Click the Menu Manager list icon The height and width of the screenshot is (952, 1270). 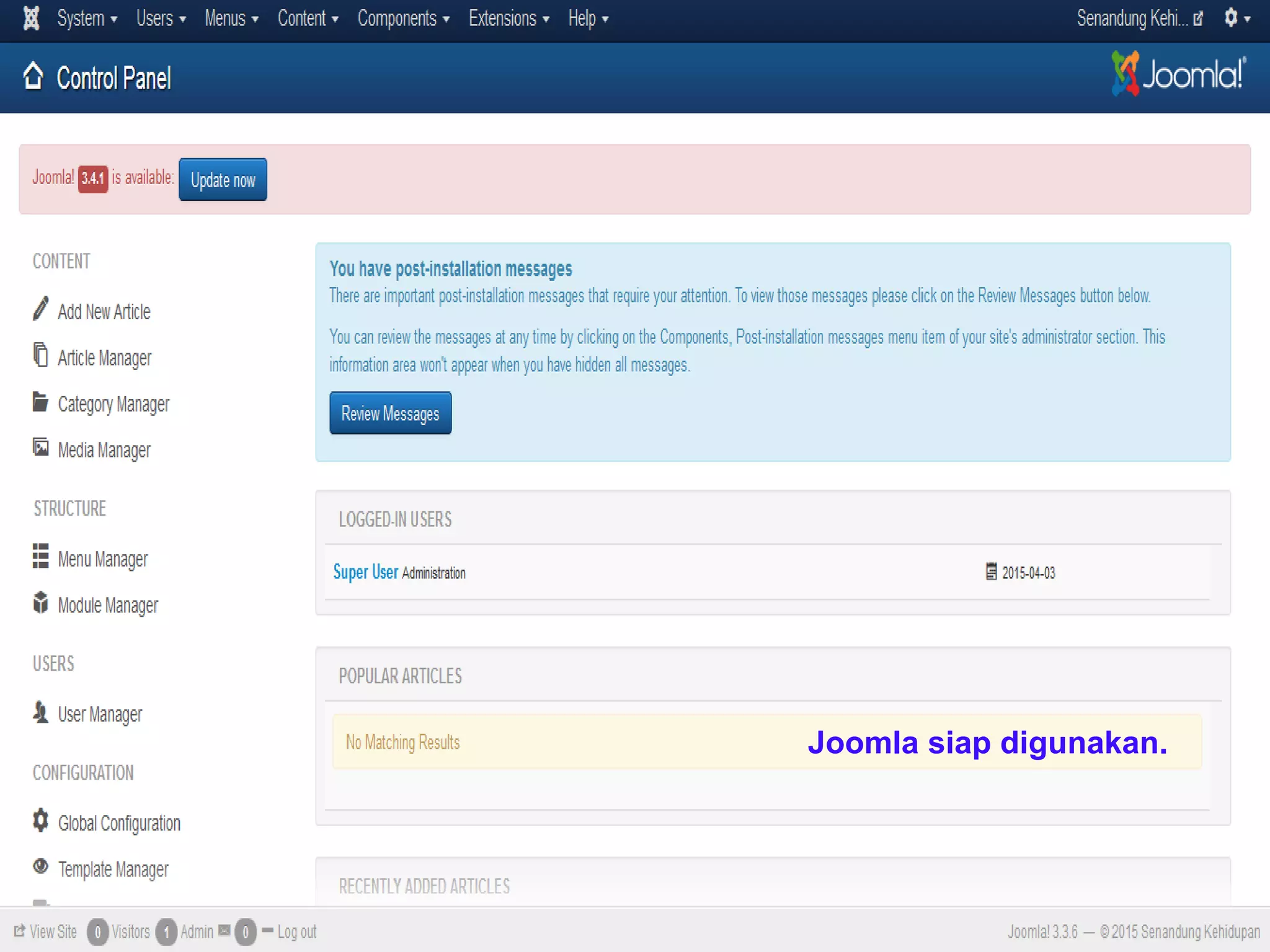click(40, 556)
